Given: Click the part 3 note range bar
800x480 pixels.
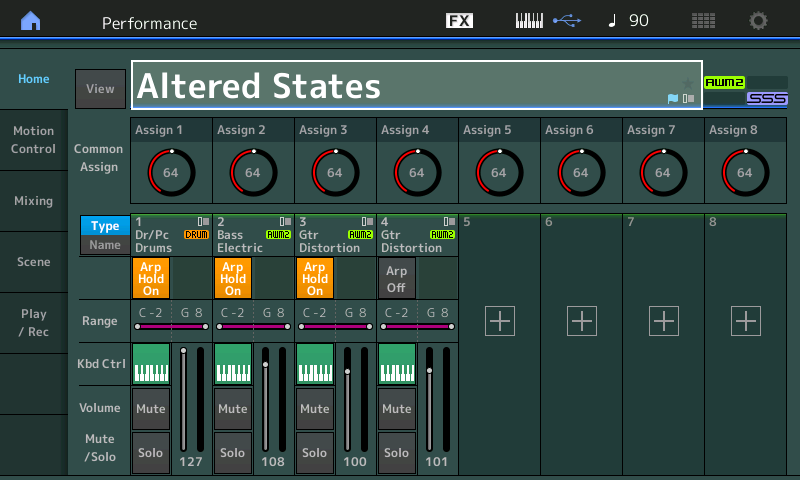Looking at the screenshot, I should point(335,326).
